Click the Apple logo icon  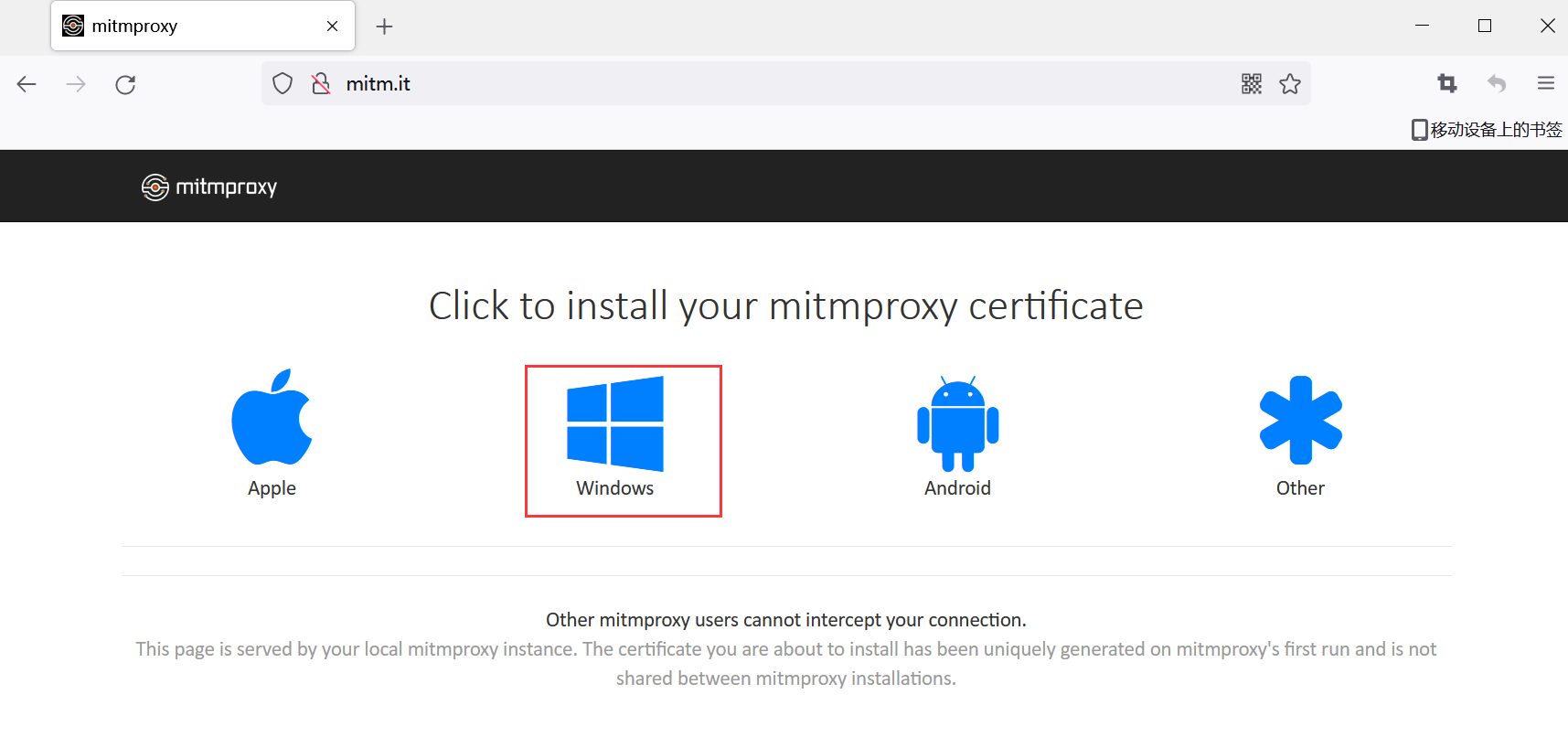(x=272, y=417)
